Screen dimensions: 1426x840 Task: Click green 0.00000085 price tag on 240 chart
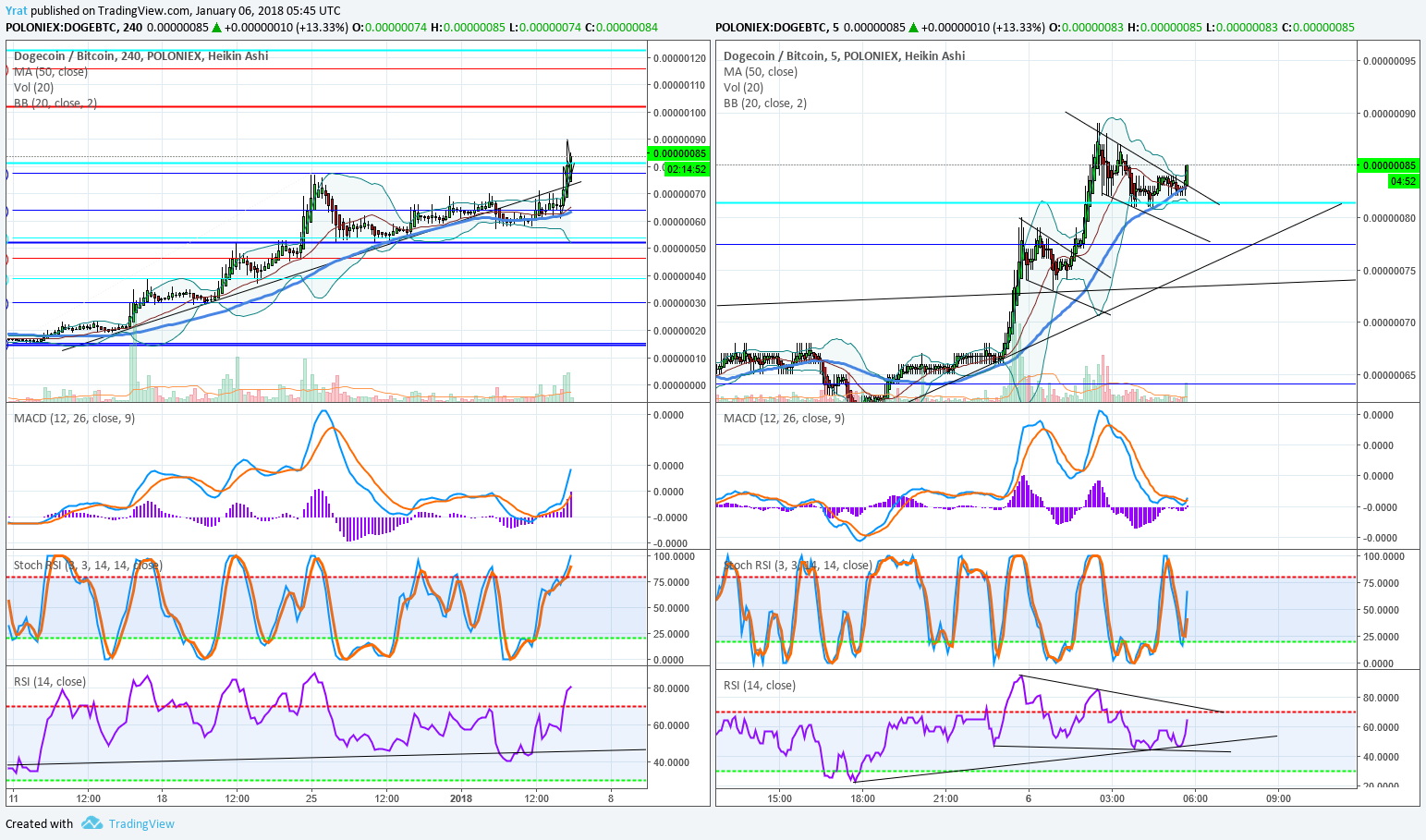(x=679, y=153)
